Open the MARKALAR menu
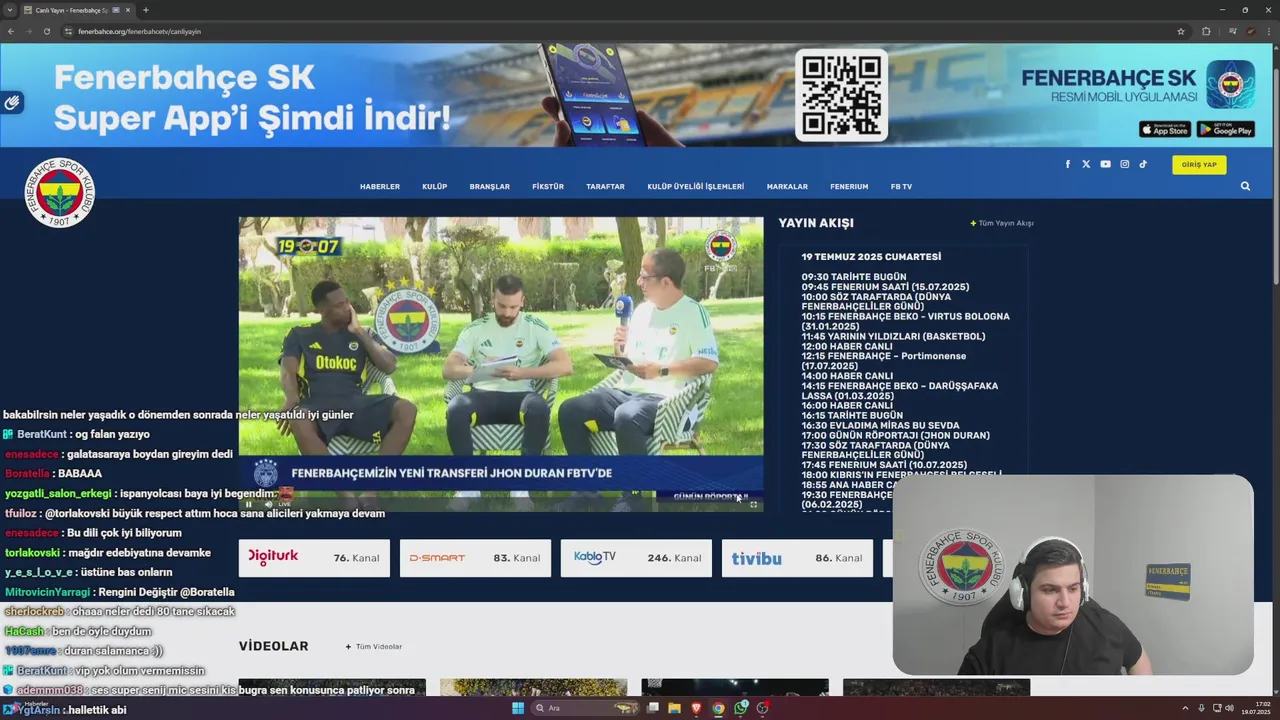Viewport: 1280px width, 720px height. point(787,186)
